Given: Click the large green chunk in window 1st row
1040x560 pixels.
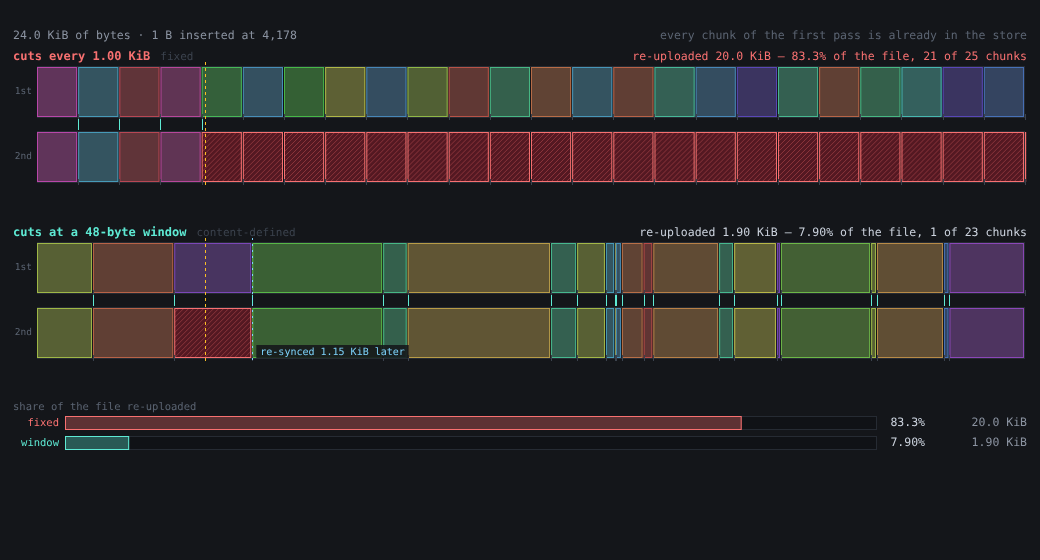Looking at the screenshot, I should [317, 268].
